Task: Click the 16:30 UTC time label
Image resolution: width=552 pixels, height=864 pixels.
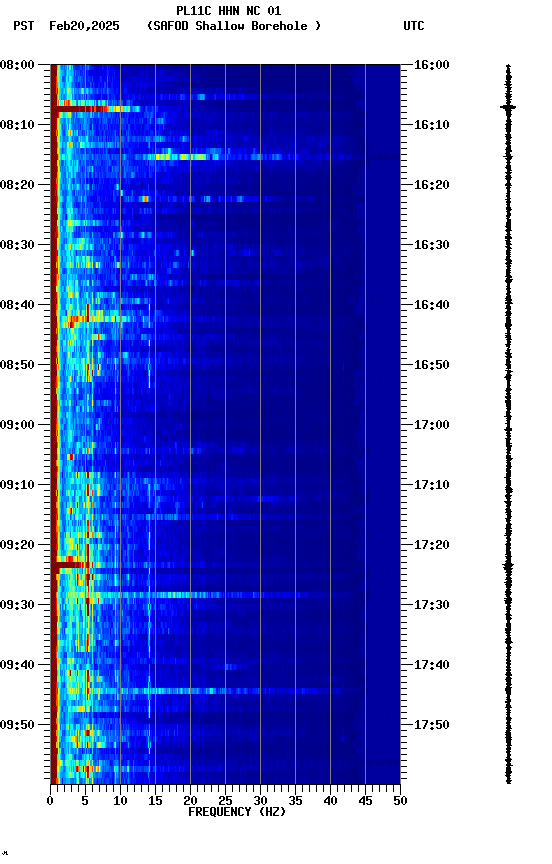Action: [x=432, y=245]
